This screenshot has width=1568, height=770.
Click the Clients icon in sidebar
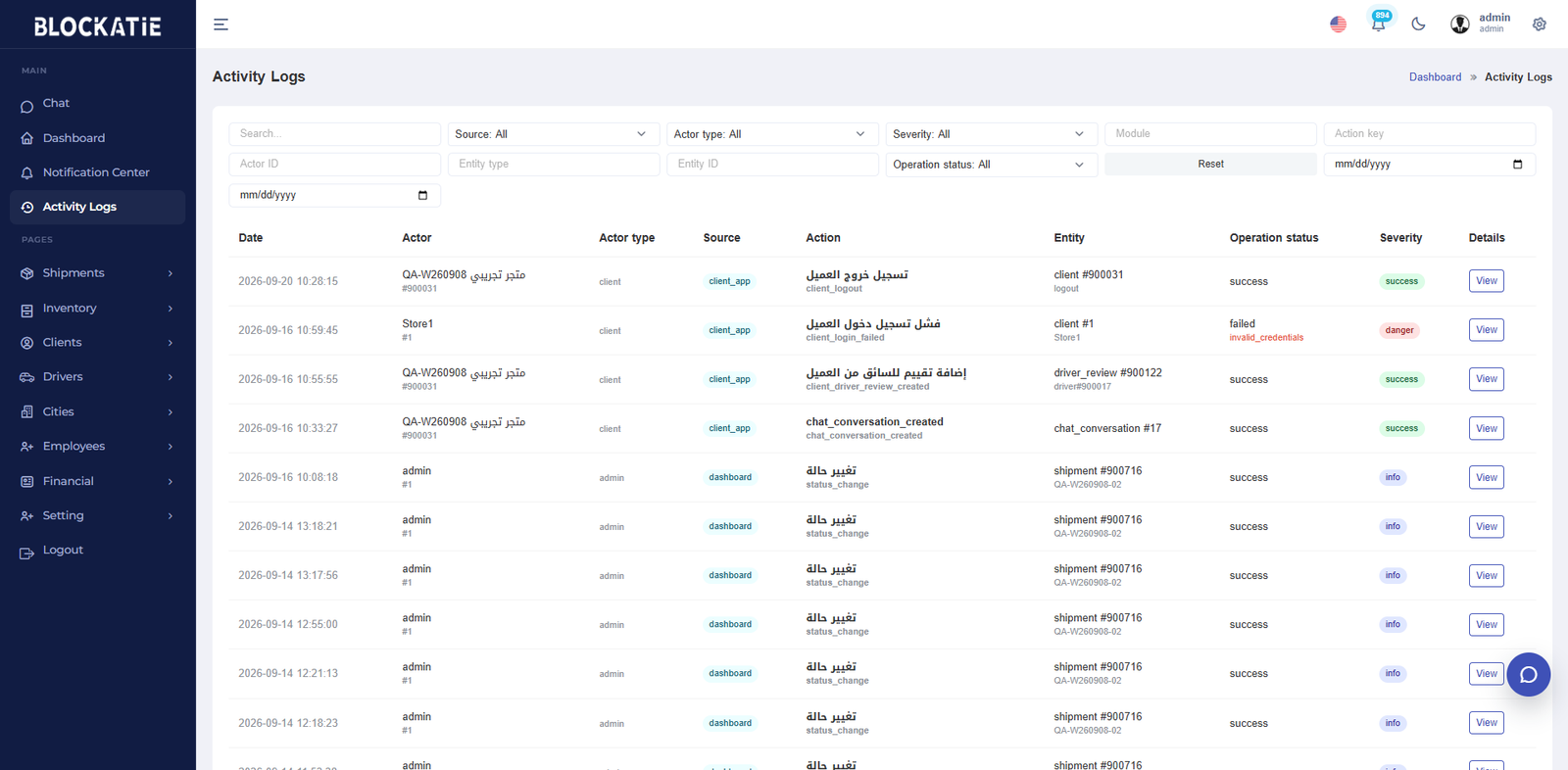pyautogui.click(x=27, y=343)
